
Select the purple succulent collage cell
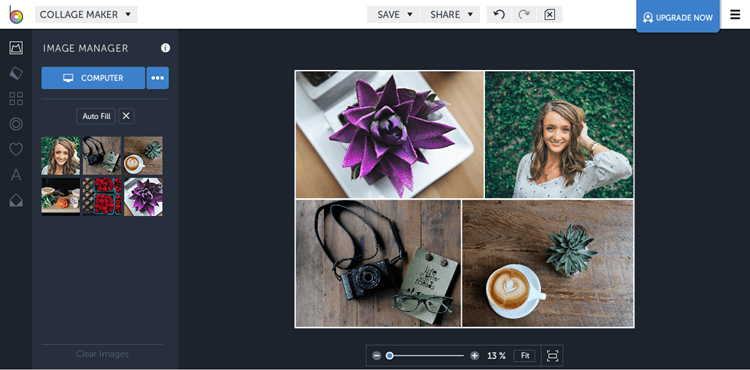(390, 134)
